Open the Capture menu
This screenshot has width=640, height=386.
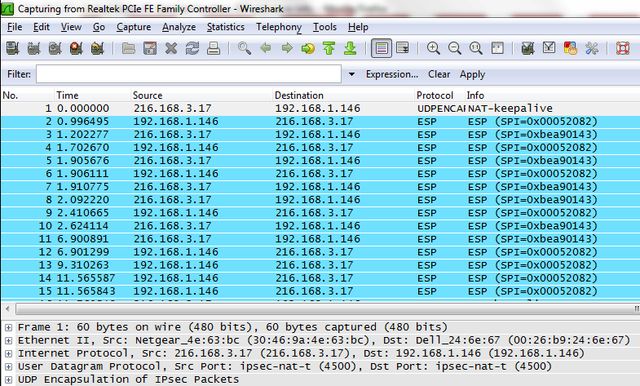(133, 27)
